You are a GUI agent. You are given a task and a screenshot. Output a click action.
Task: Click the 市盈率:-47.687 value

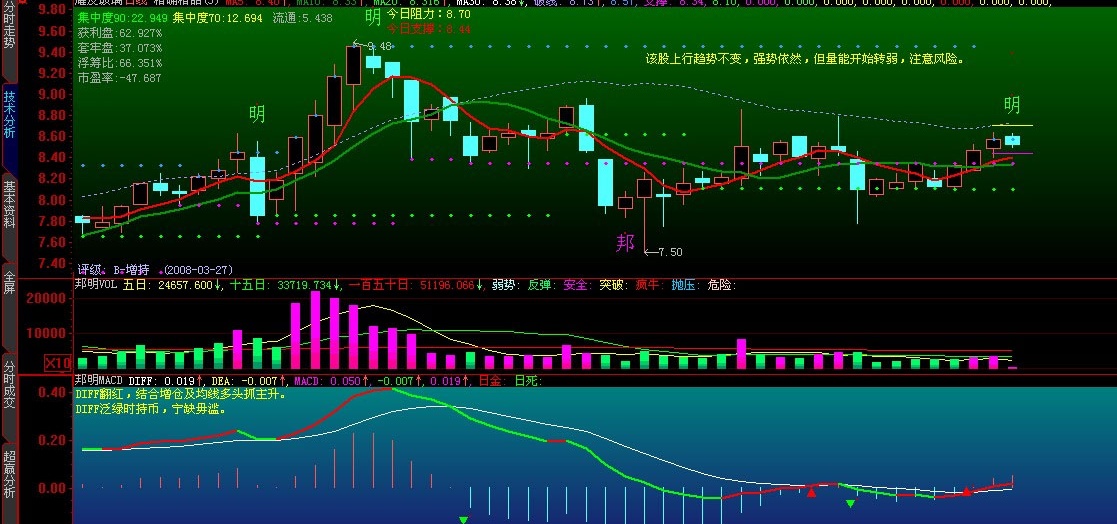[120, 78]
